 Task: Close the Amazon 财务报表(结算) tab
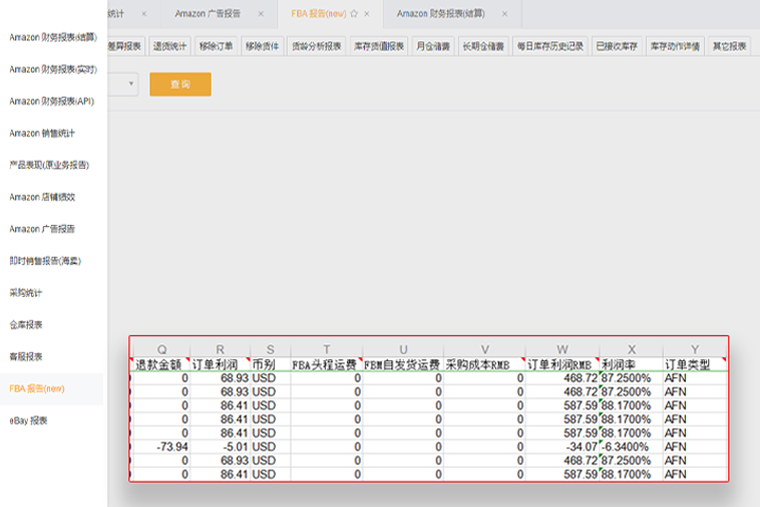pyautogui.click(x=504, y=14)
